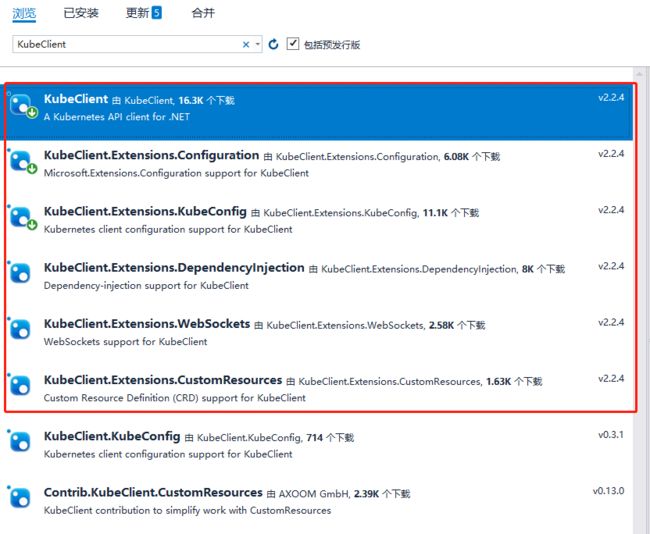Image resolution: width=650 pixels, height=534 pixels.
Task: Click the KubeClient.Extensions.WebSockets package icon
Action: [20, 330]
